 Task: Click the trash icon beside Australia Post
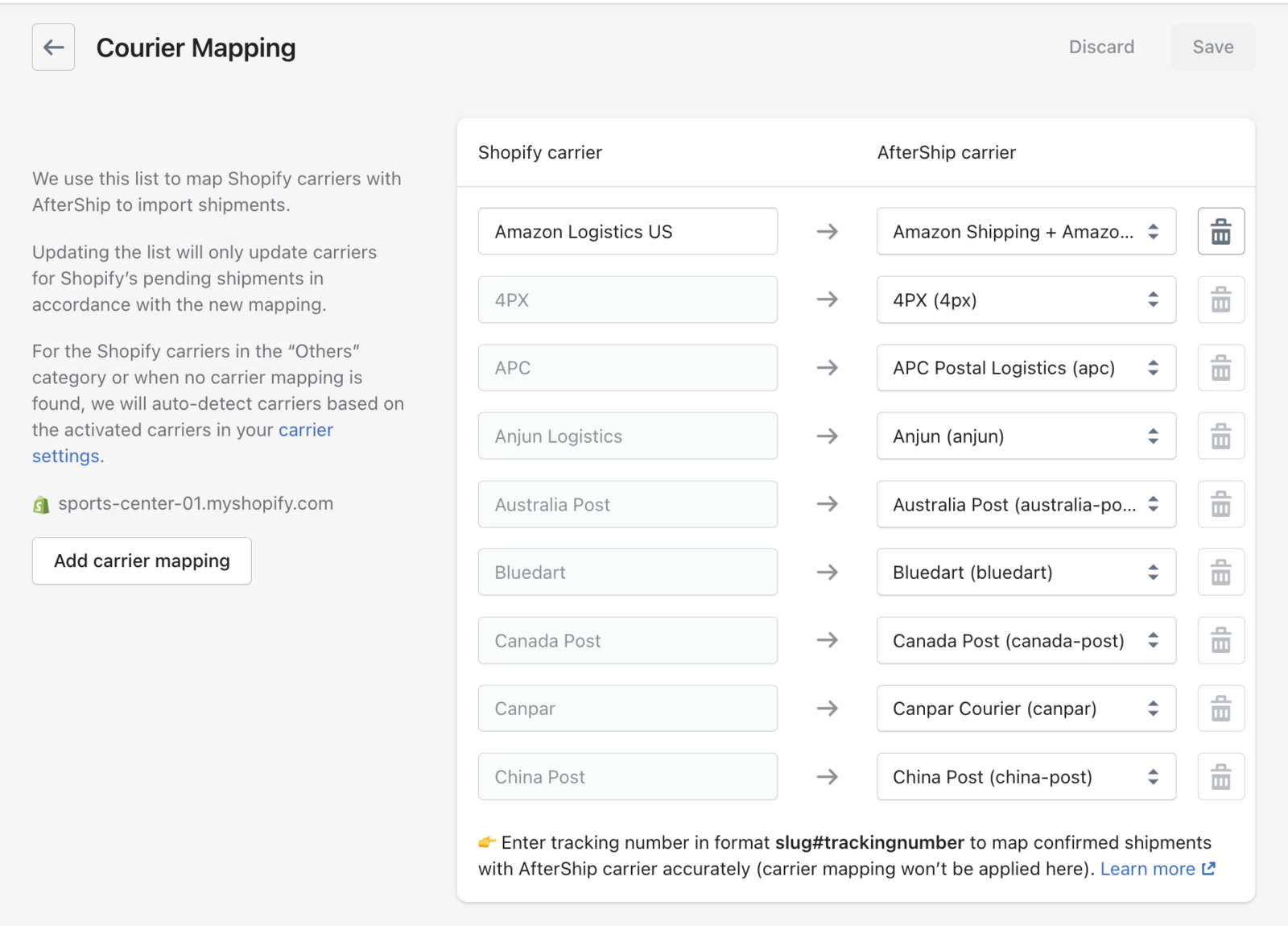pyautogui.click(x=1220, y=504)
